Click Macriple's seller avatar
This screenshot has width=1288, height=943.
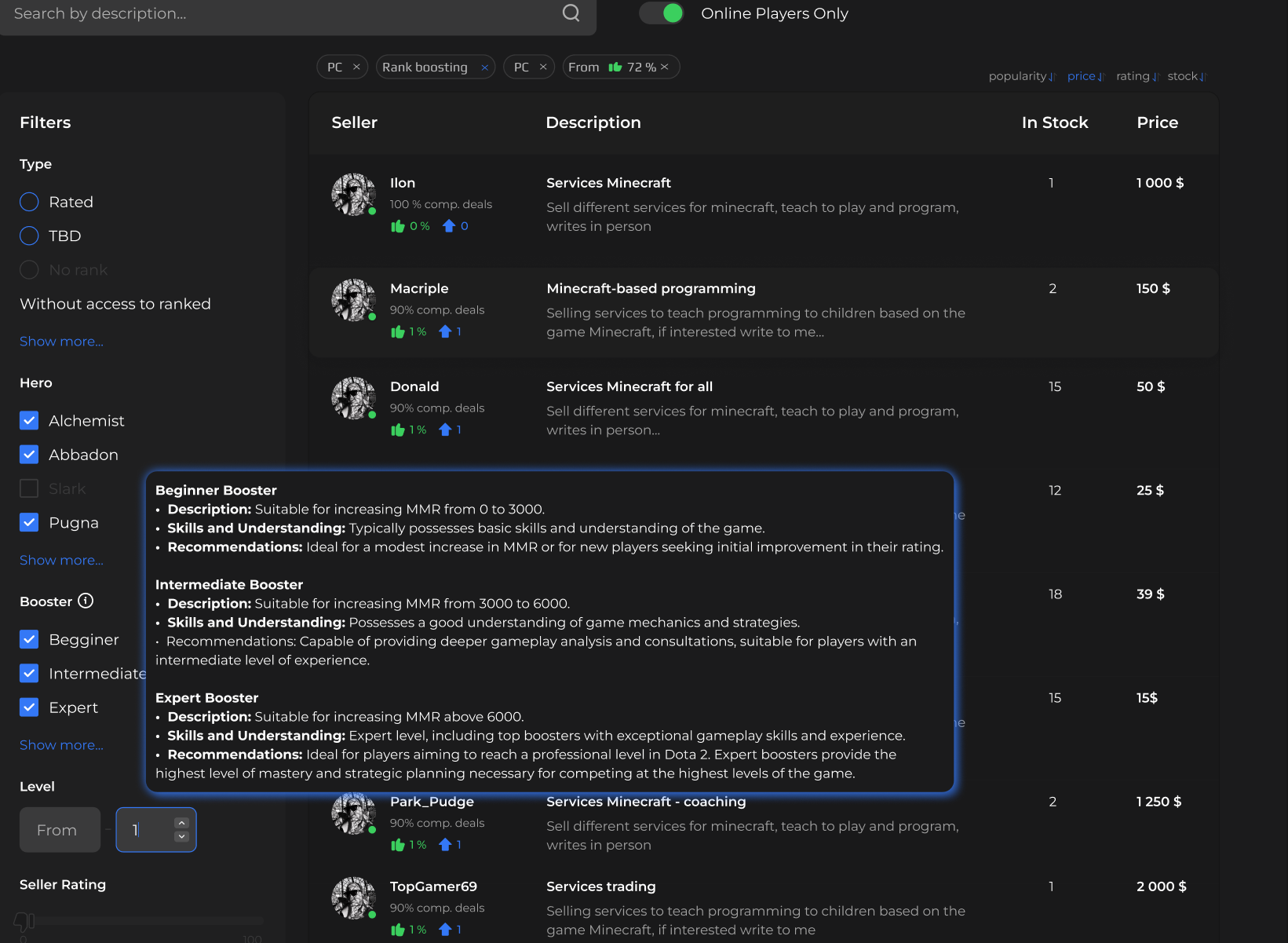click(354, 300)
